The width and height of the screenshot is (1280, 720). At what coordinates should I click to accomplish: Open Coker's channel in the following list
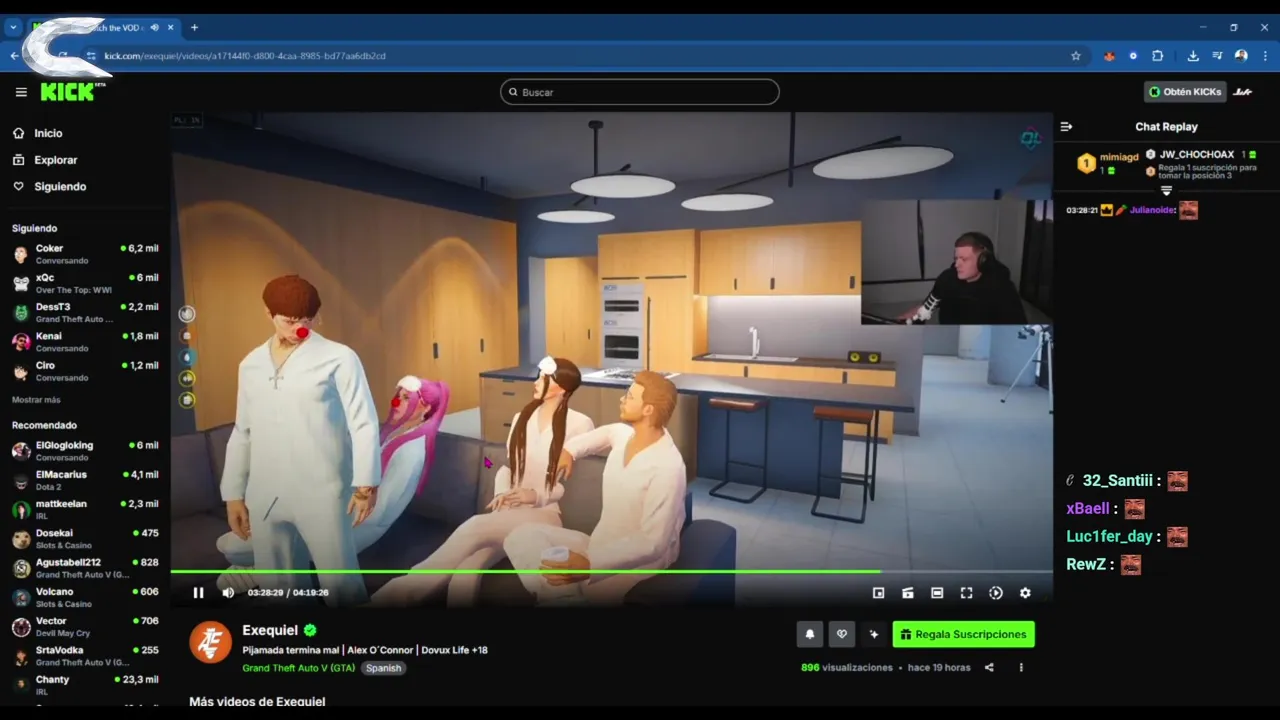pyautogui.click(x=85, y=254)
